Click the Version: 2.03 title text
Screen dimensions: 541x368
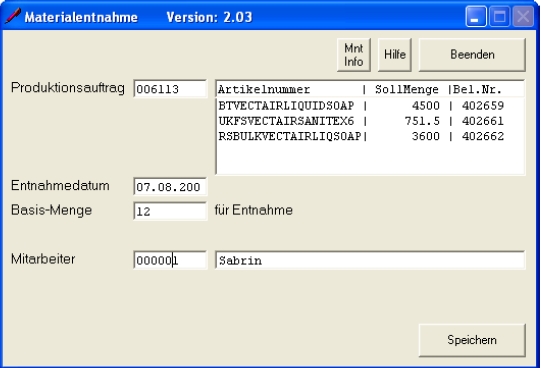tap(209, 17)
